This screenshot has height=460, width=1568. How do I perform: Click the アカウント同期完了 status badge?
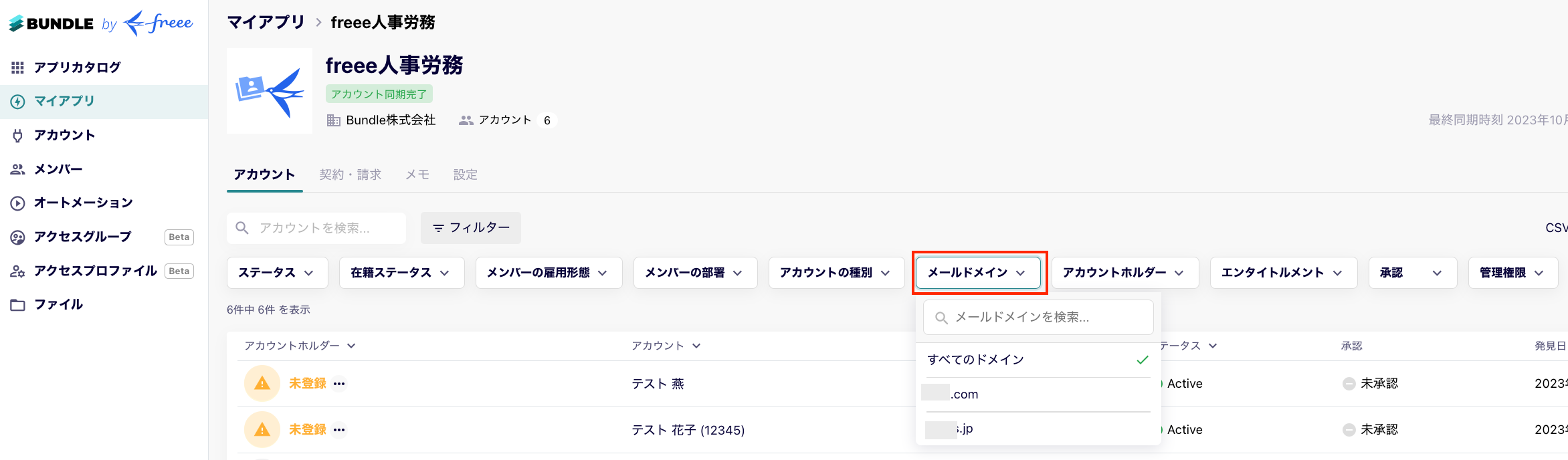379,94
